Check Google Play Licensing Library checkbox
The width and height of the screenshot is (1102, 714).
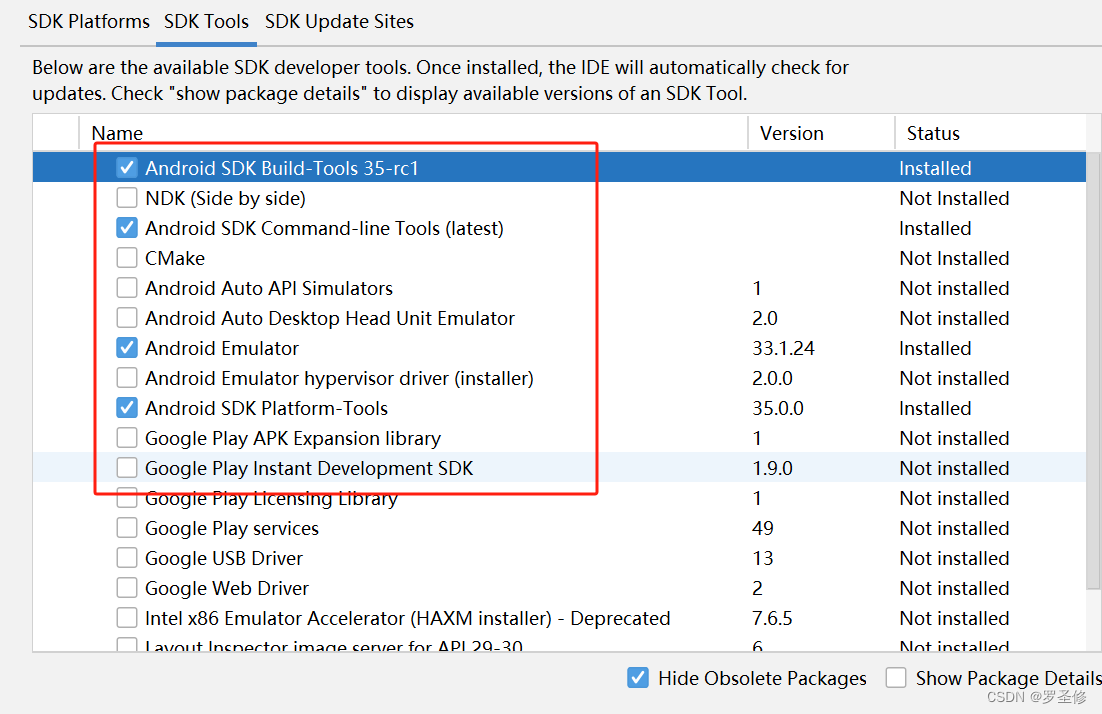pos(127,500)
